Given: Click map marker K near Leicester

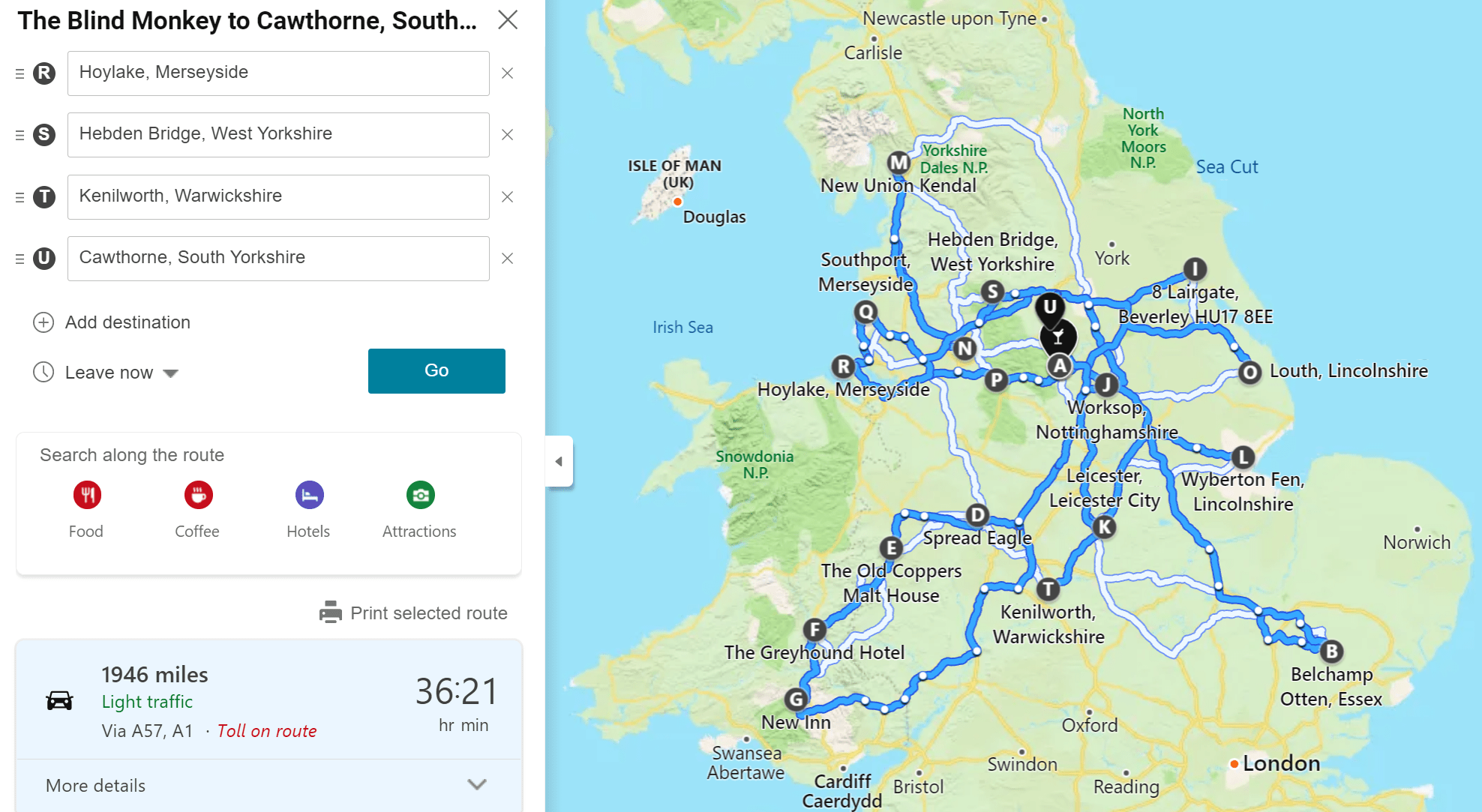Looking at the screenshot, I should coord(1104,527).
